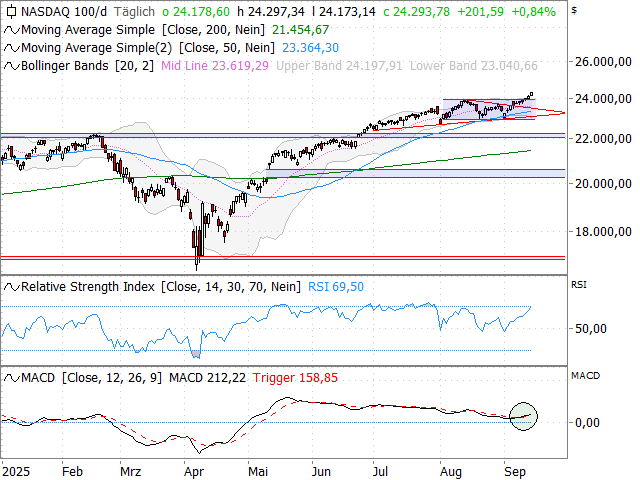Click the green circle highlighting the MACD crossover

tap(524, 416)
